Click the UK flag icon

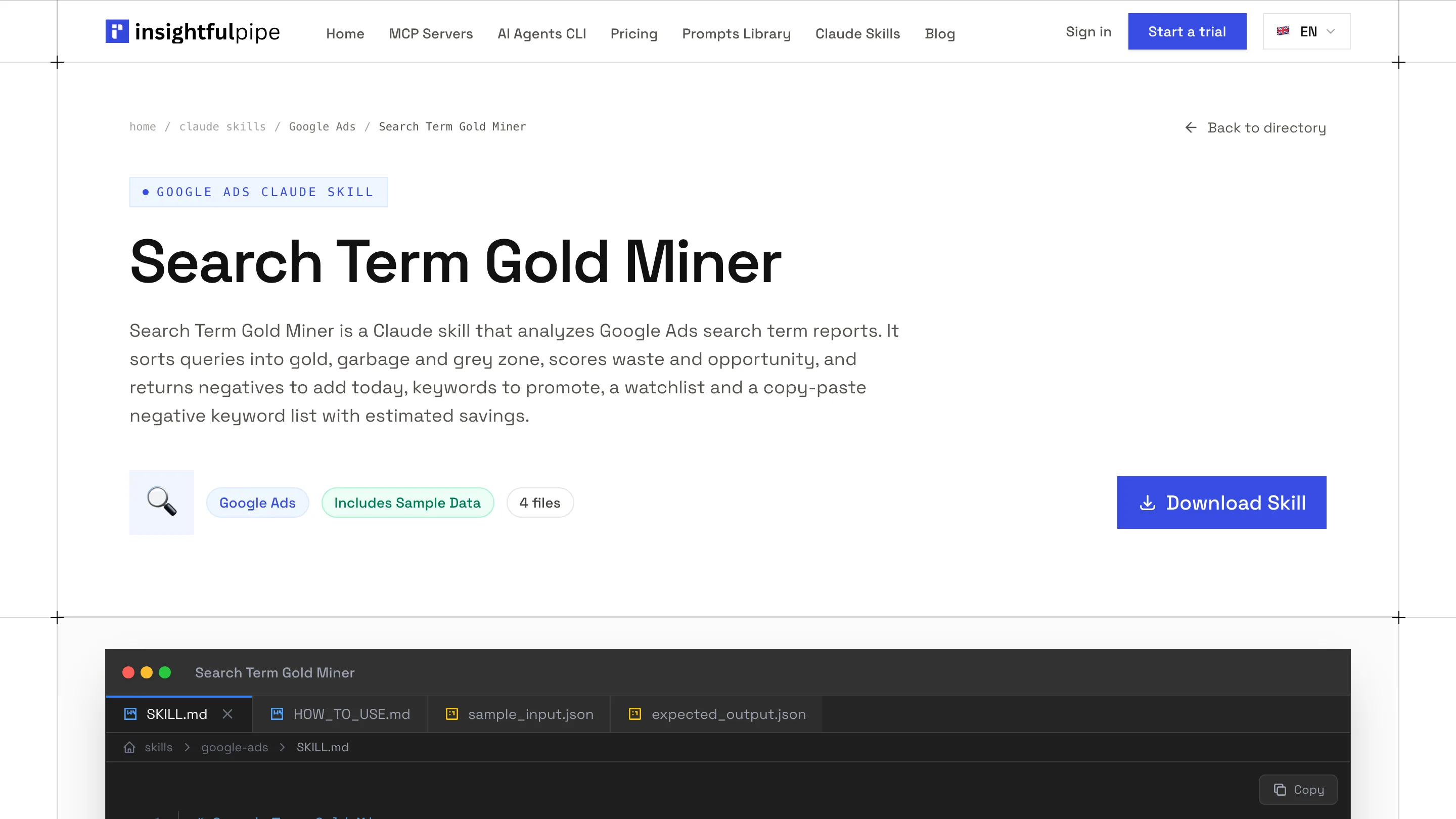[x=1283, y=31]
